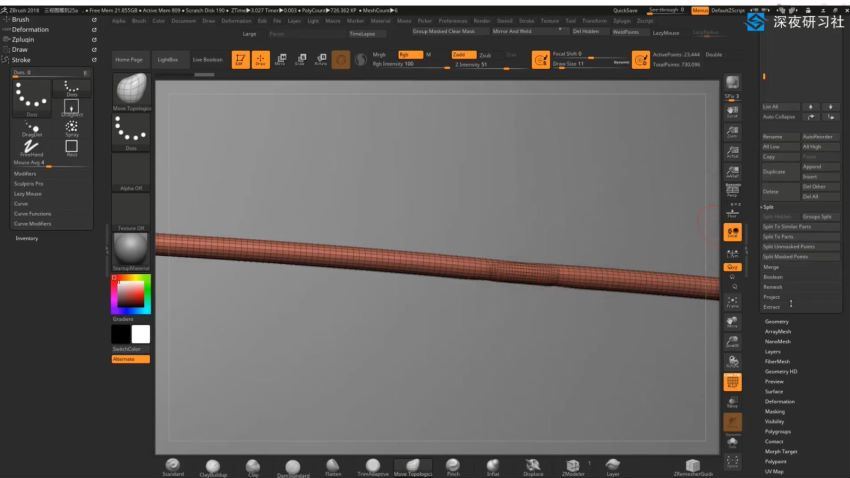The image size is (850, 478).
Task: Choose the Inflat brush
Action: coord(493,467)
